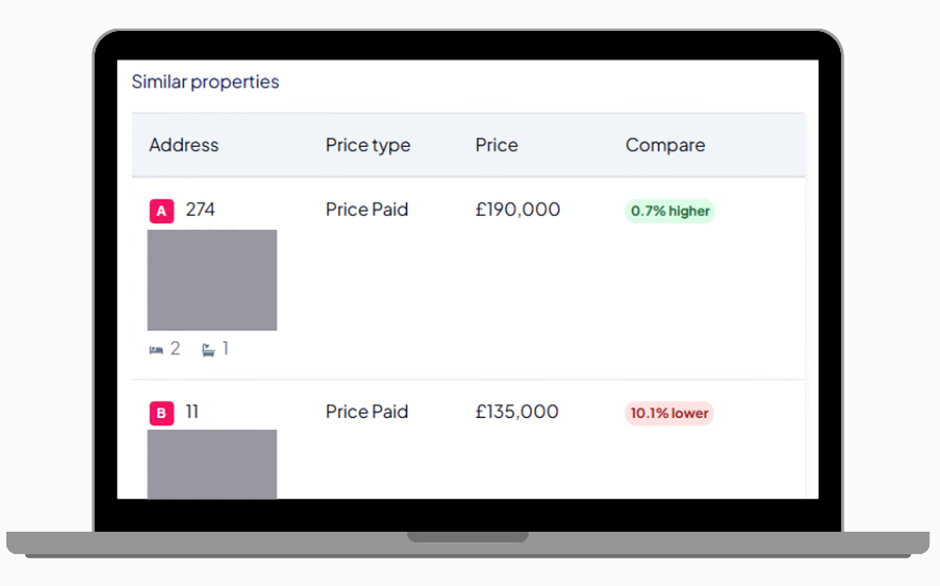Sort by the Price type column header
The height and width of the screenshot is (586, 940).
coord(368,145)
